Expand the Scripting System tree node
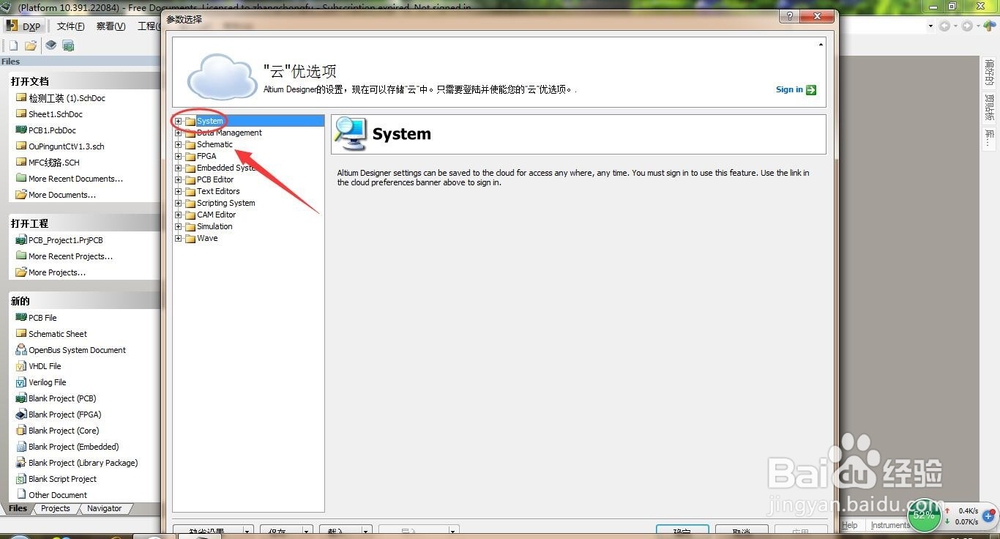1000x539 pixels. click(179, 203)
